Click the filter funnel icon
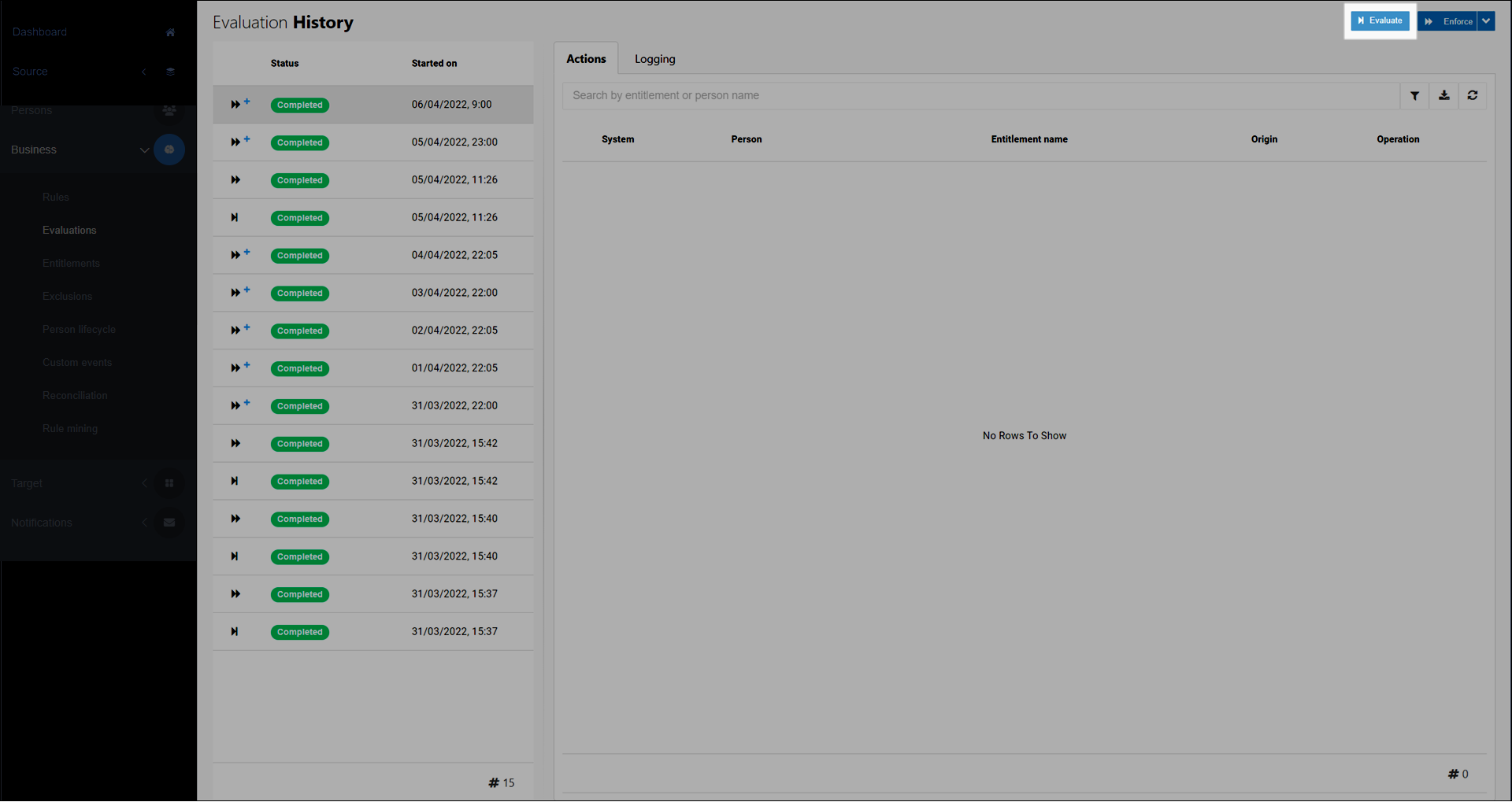 click(x=1414, y=96)
